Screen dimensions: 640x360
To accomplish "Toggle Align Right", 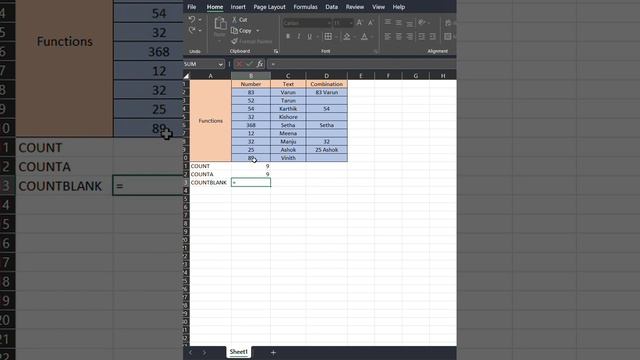I will click(x=409, y=37).
